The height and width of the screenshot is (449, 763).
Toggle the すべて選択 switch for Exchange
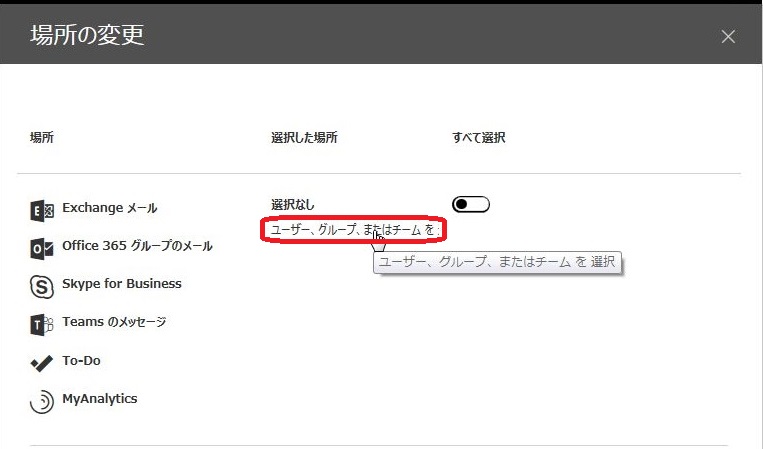point(470,205)
